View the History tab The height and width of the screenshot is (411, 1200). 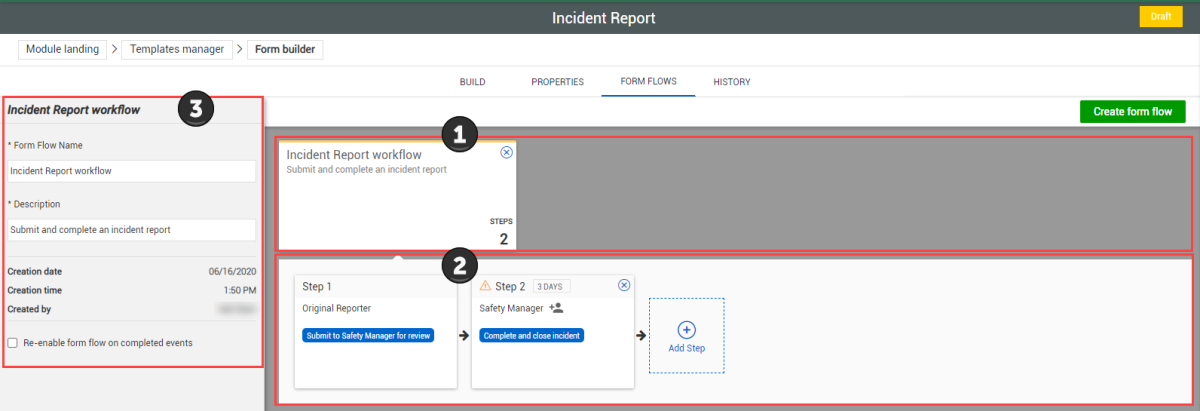pos(731,82)
